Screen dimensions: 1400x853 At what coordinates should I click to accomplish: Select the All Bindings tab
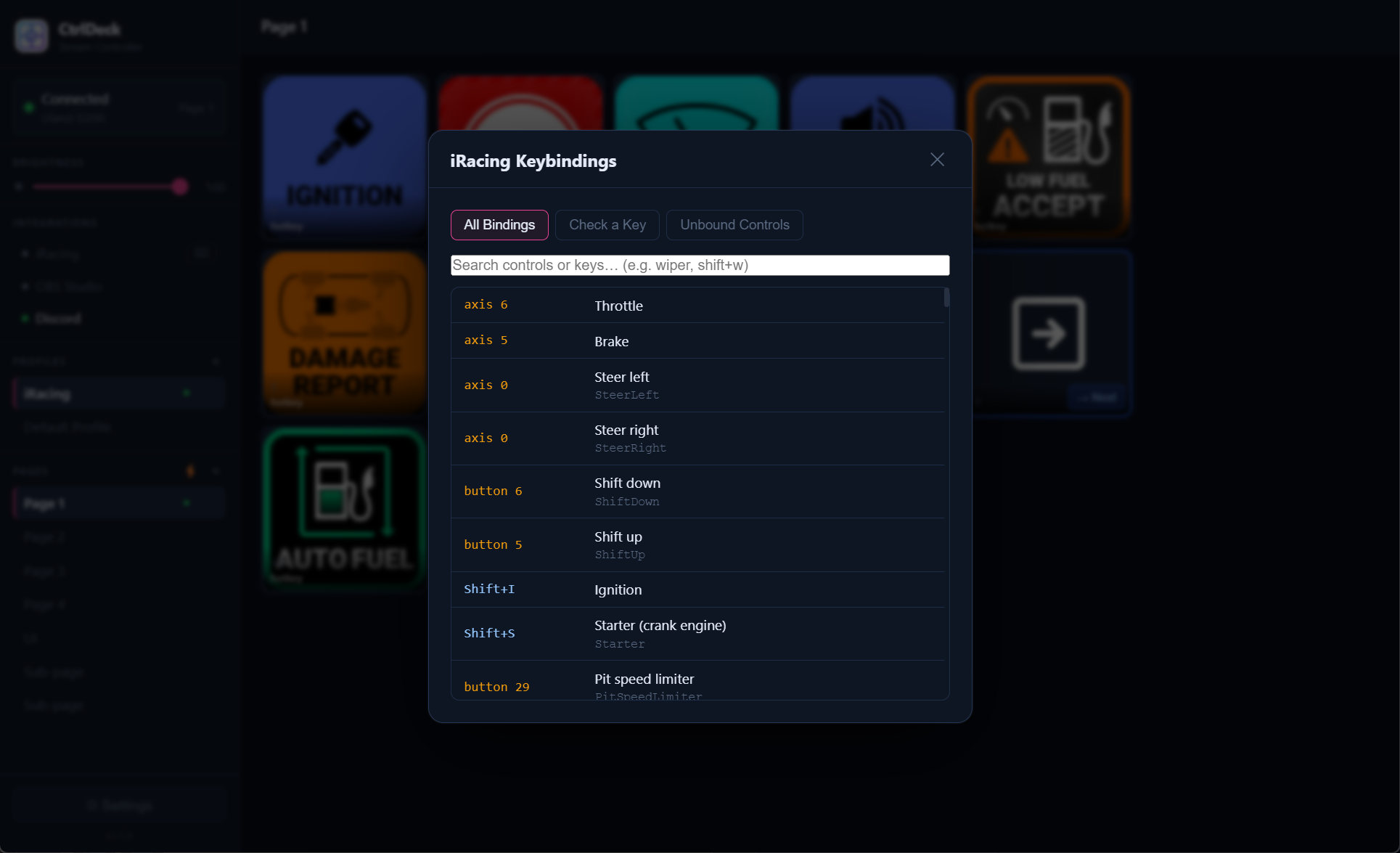pos(499,225)
